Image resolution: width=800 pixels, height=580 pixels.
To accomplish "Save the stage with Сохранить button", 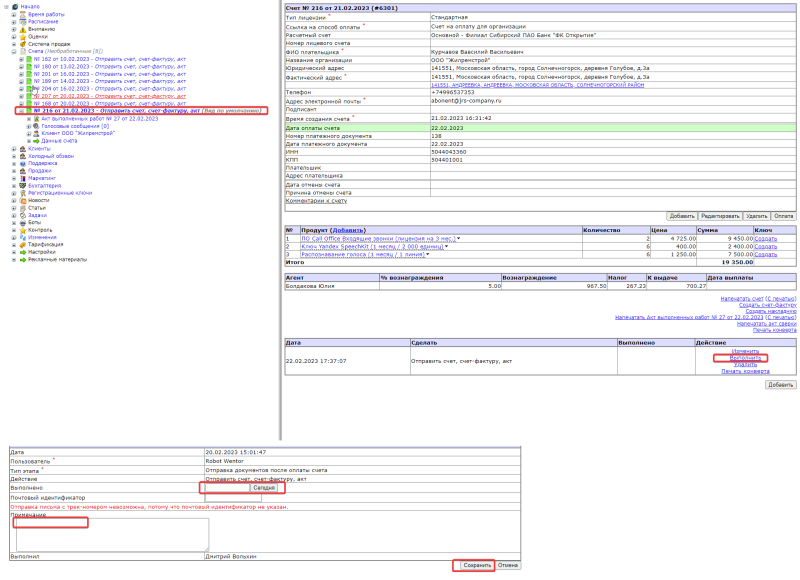I will pos(477,565).
